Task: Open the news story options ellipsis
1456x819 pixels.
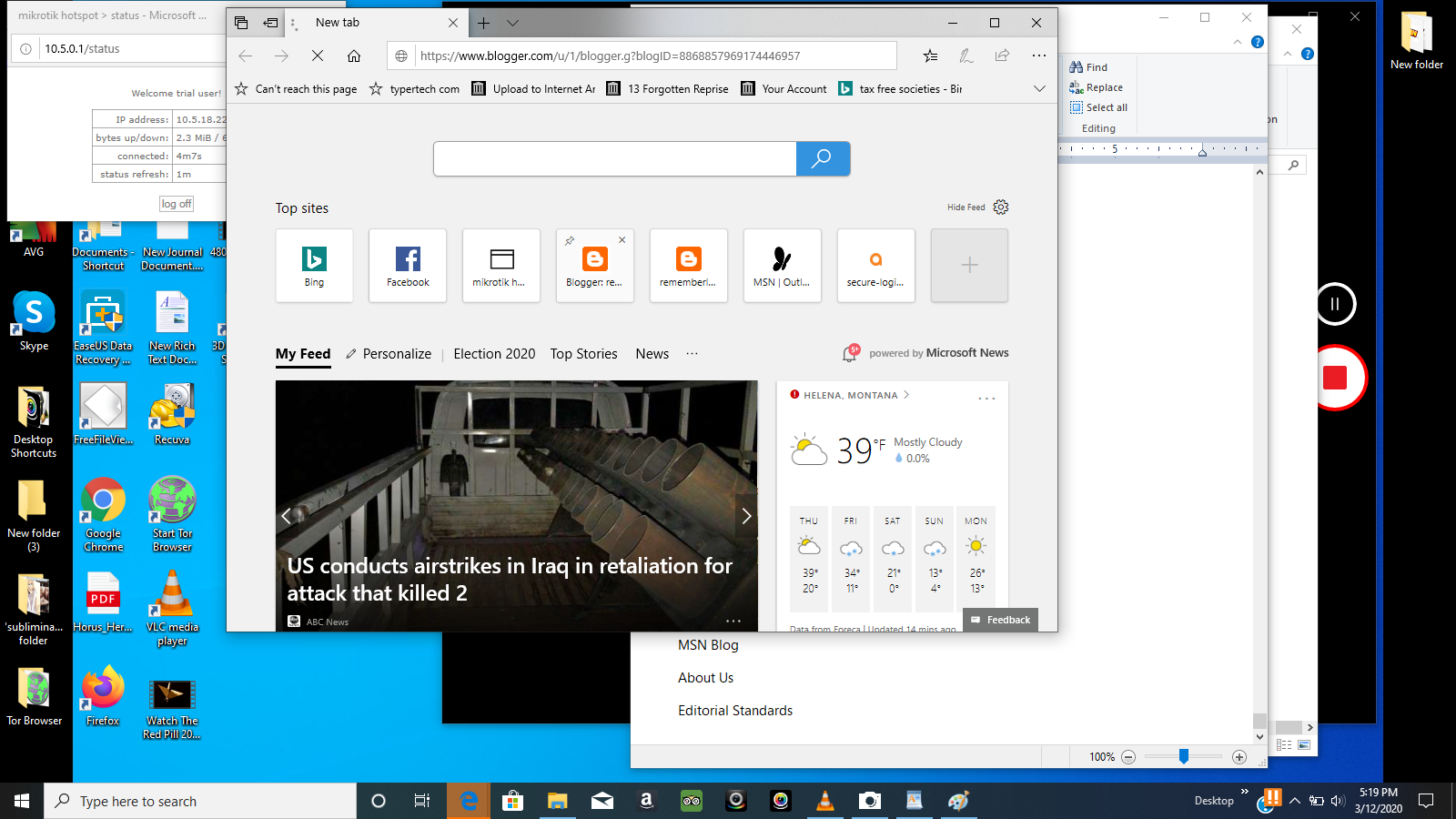Action: pos(733,622)
